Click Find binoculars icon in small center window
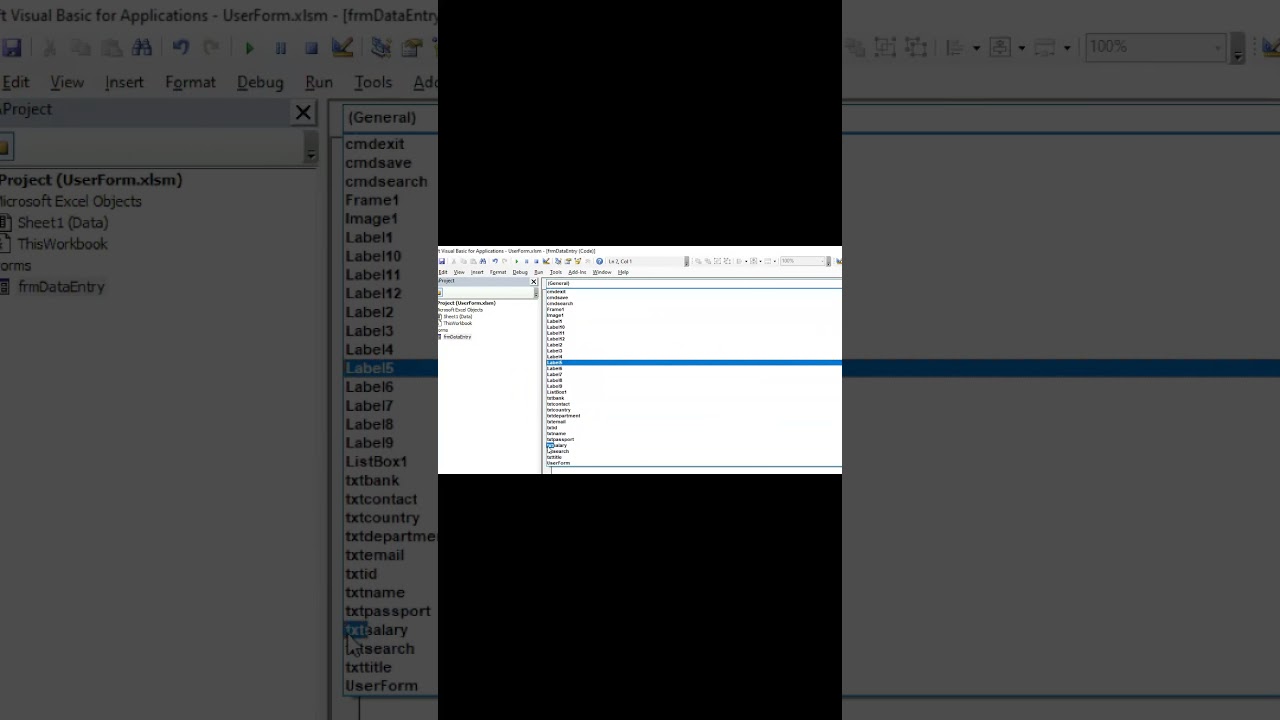 click(x=483, y=261)
